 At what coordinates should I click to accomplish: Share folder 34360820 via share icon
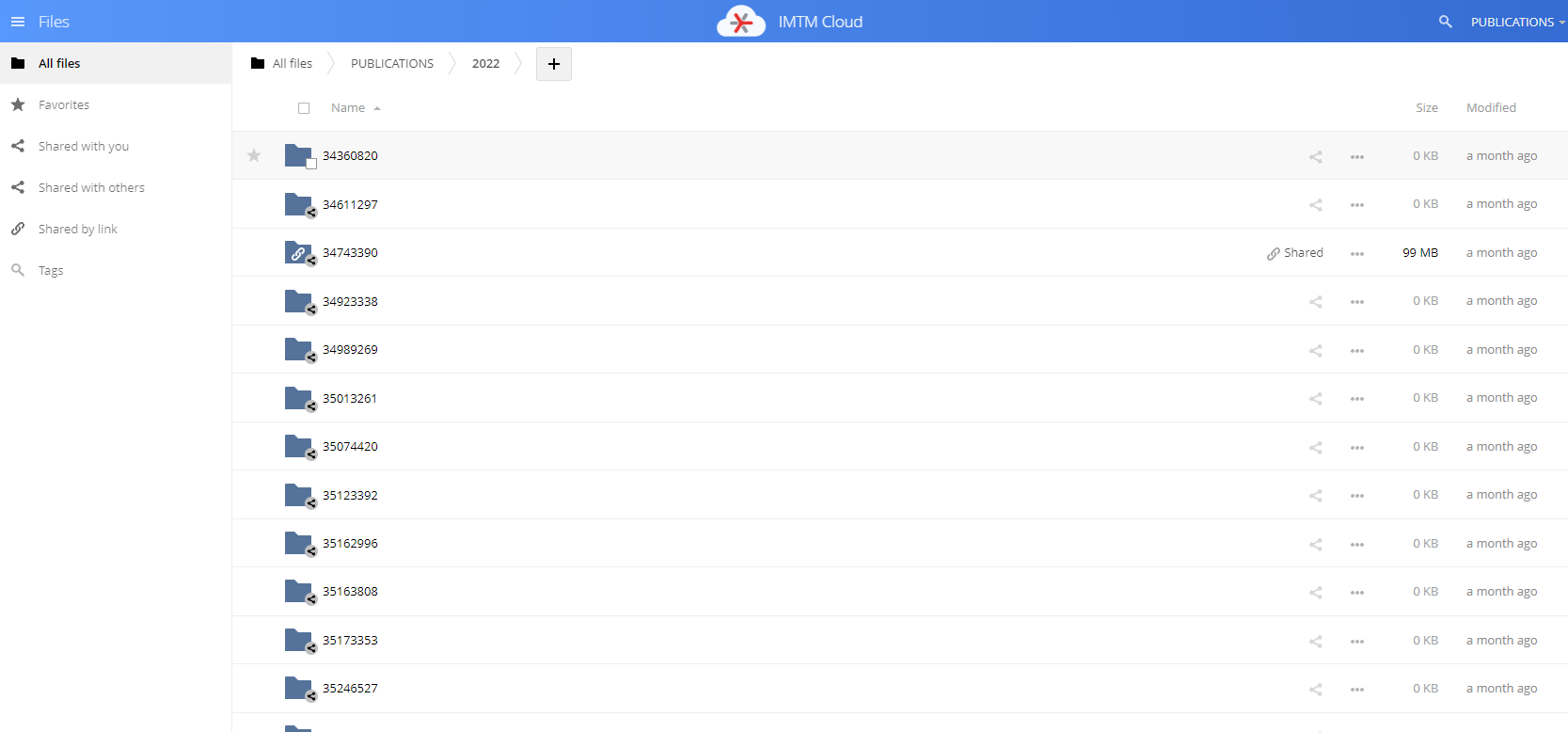click(x=1316, y=157)
